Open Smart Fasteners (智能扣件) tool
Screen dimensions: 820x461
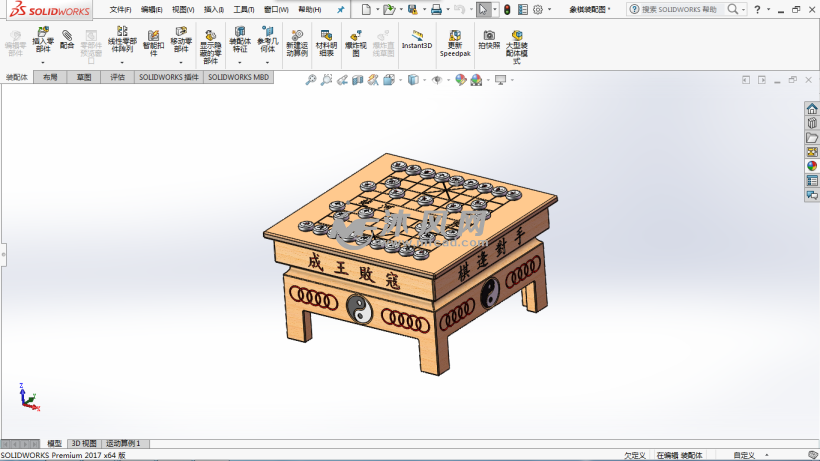pyautogui.click(x=153, y=43)
